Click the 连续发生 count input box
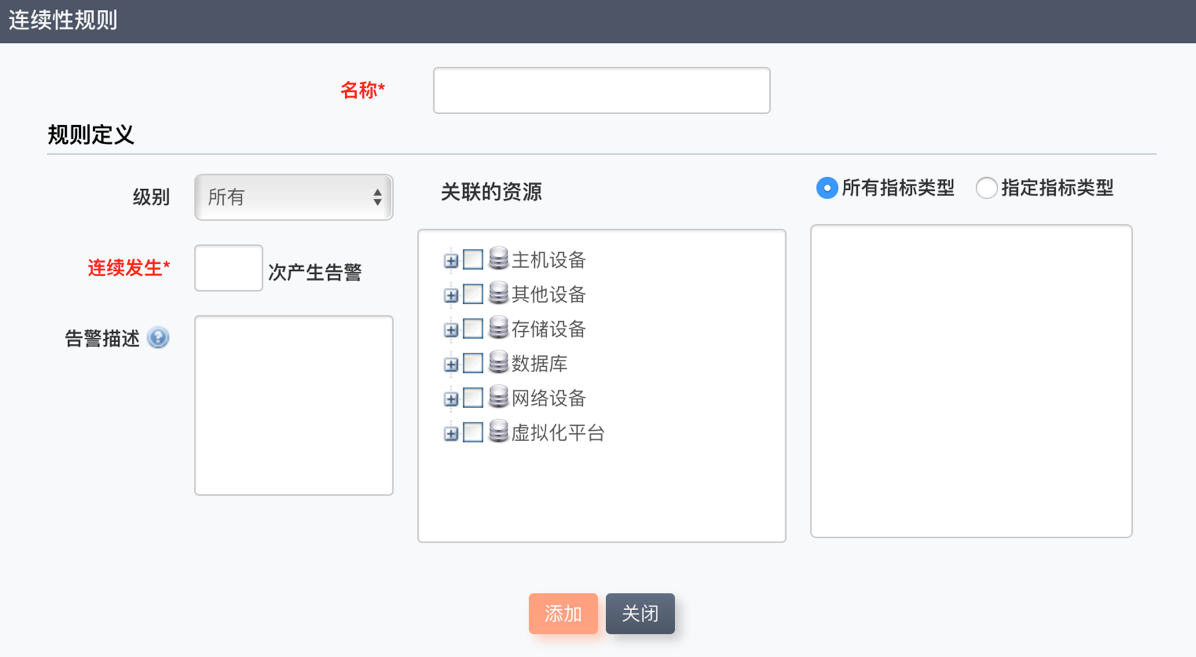The width and height of the screenshot is (1196, 657). point(228,268)
